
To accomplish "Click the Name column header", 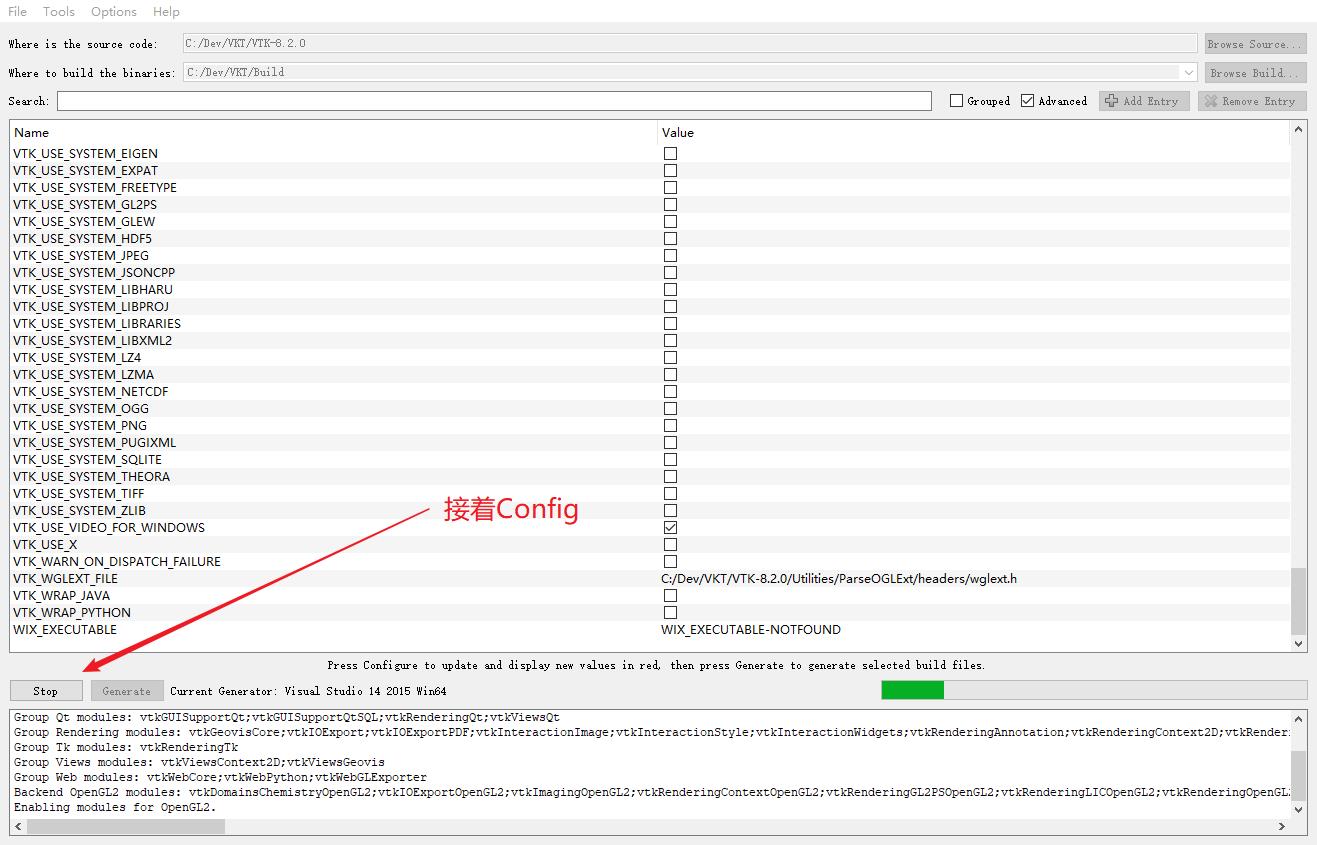I will click(x=333, y=132).
